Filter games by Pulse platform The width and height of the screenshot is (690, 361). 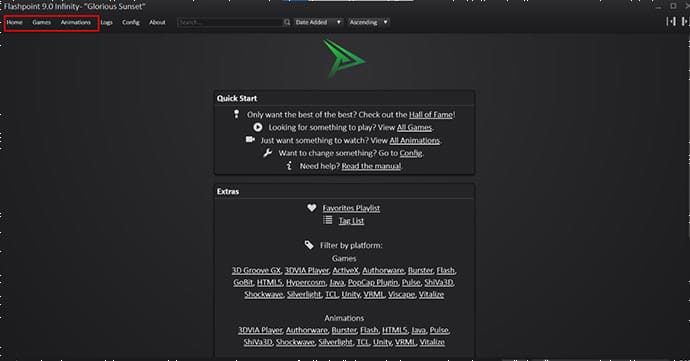411,282
